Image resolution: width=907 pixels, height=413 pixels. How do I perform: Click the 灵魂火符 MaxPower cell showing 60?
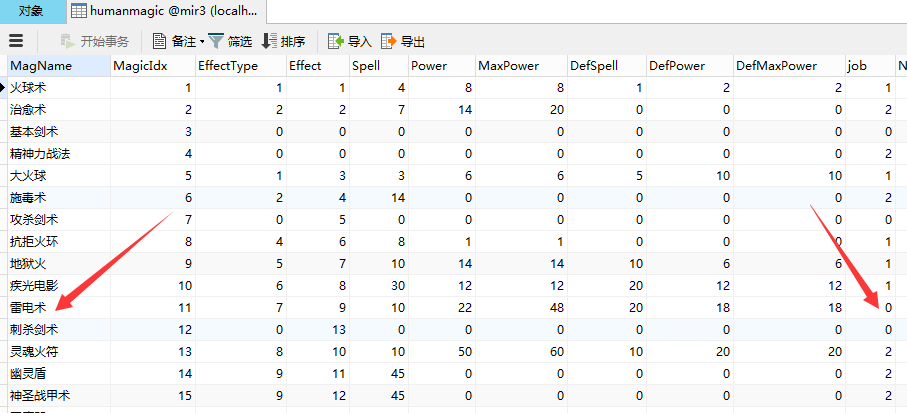point(518,351)
